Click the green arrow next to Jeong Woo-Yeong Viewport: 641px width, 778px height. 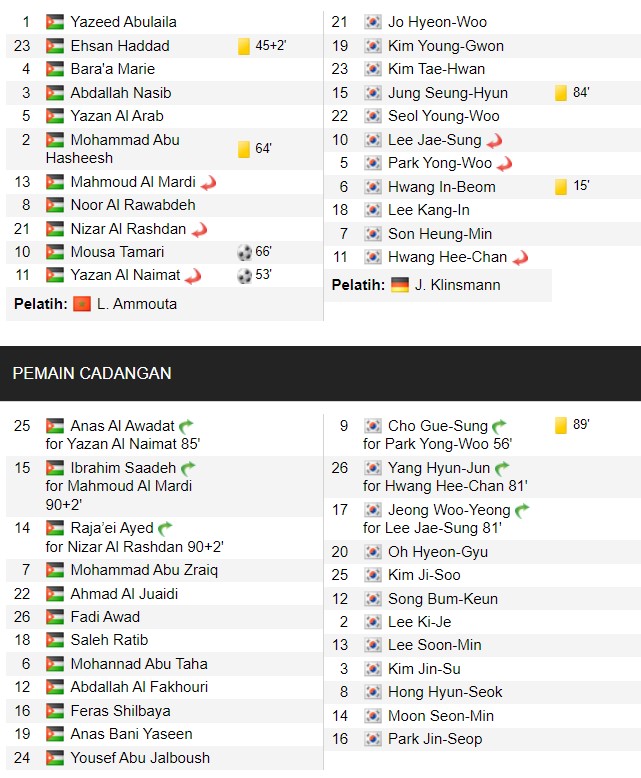pyautogui.click(x=522, y=510)
